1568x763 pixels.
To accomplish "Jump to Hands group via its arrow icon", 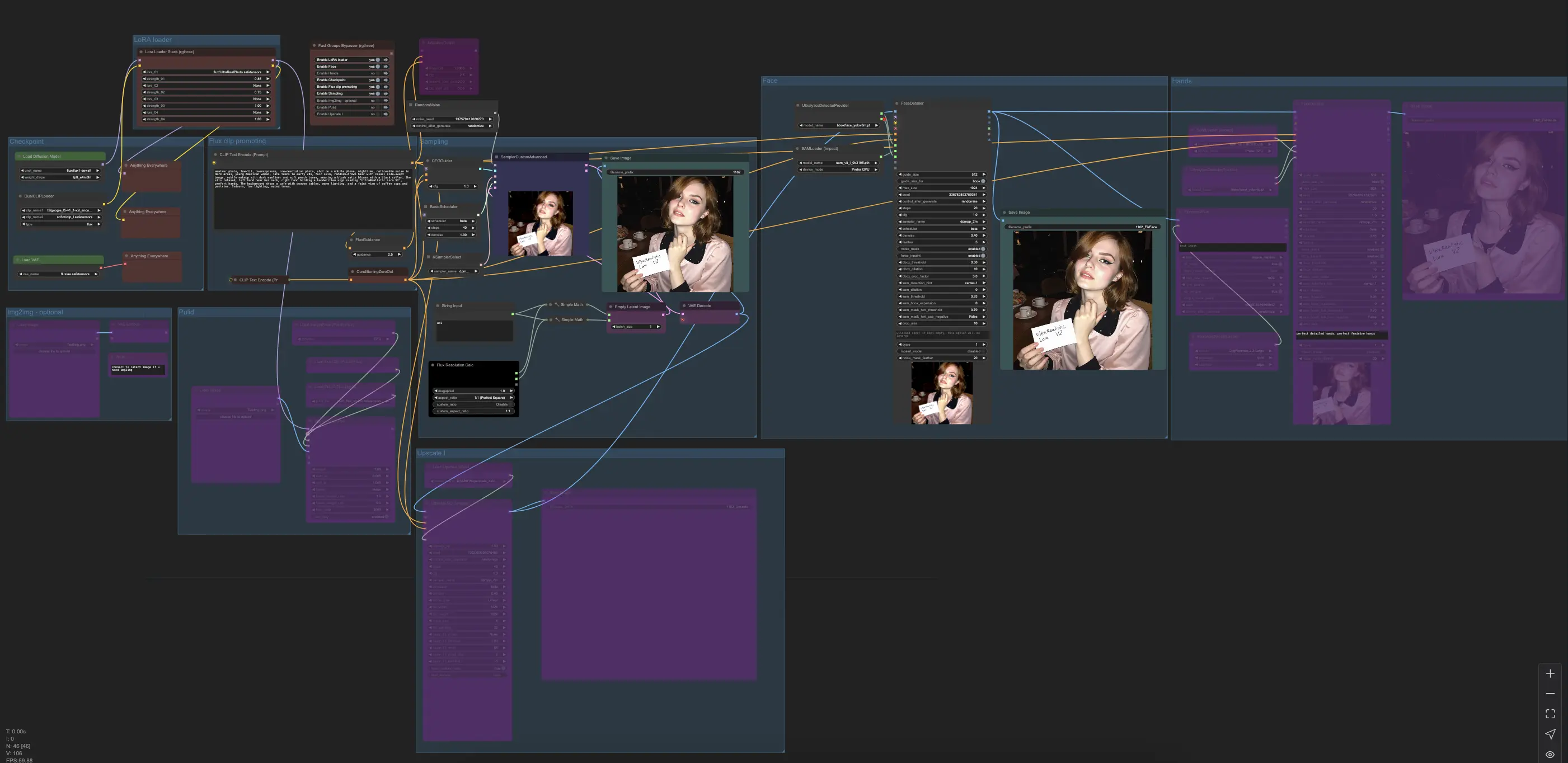I will 386,73.
